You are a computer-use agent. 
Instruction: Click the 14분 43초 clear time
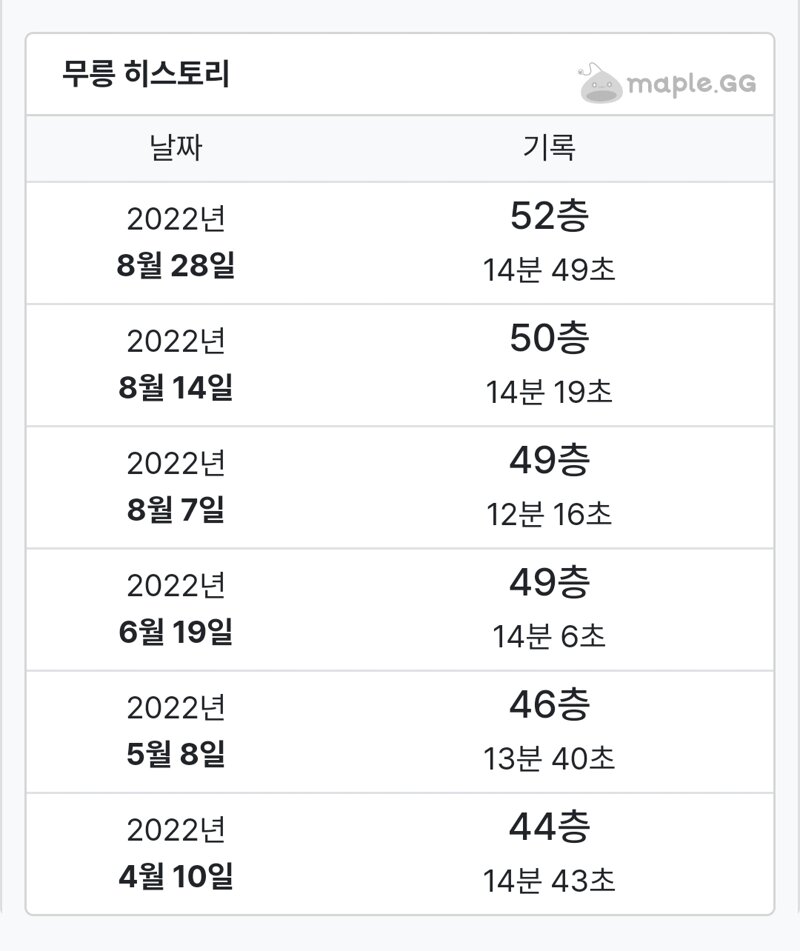pyautogui.click(x=549, y=881)
